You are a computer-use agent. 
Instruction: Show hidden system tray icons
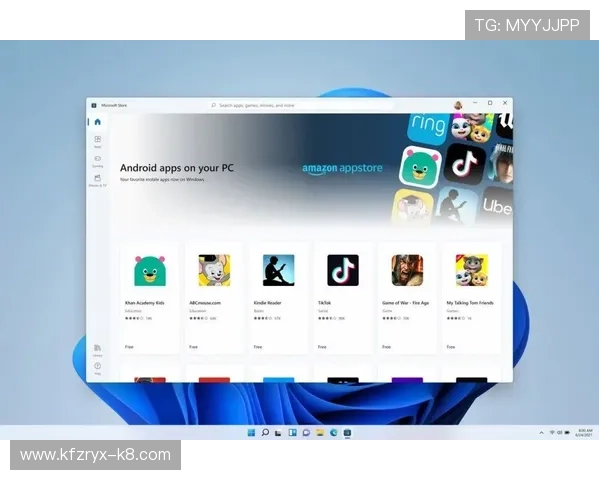pyautogui.click(x=541, y=433)
